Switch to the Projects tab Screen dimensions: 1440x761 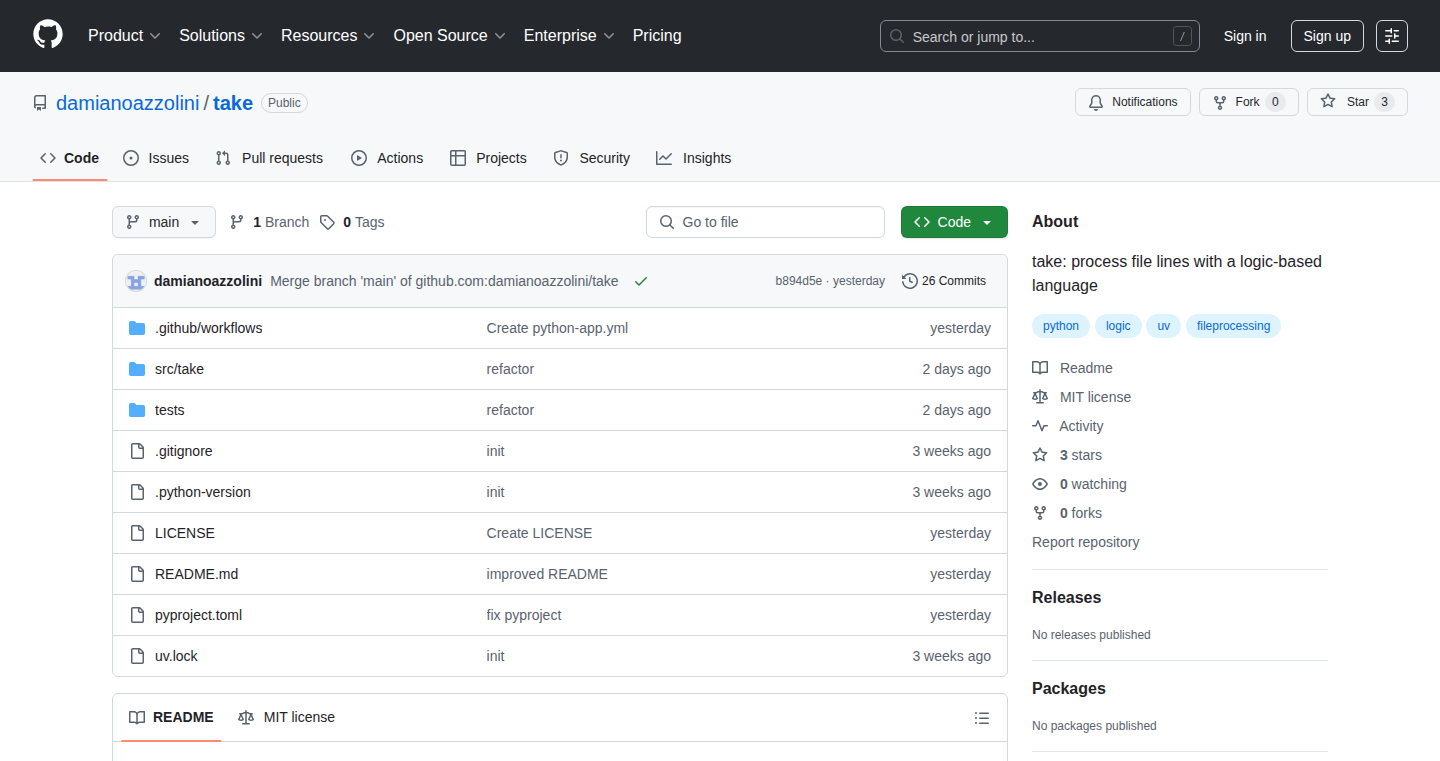click(488, 158)
